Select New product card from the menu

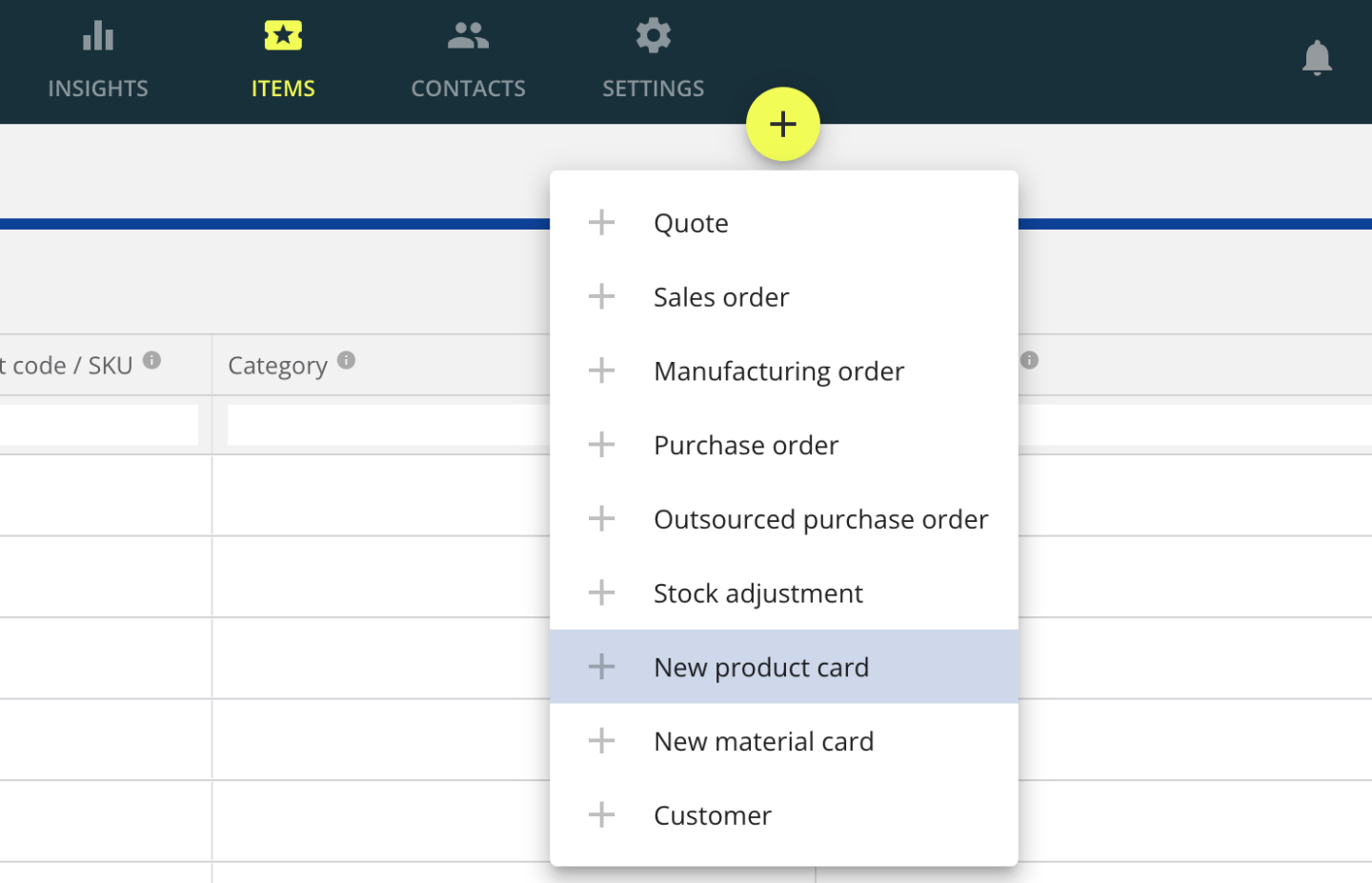(x=760, y=667)
